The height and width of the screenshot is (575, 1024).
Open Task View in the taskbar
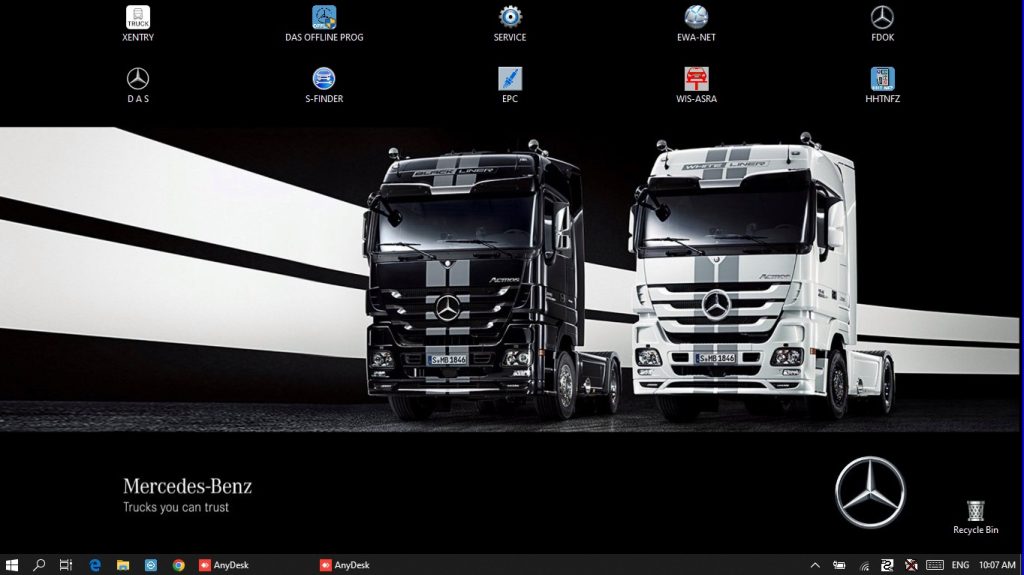pos(66,565)
